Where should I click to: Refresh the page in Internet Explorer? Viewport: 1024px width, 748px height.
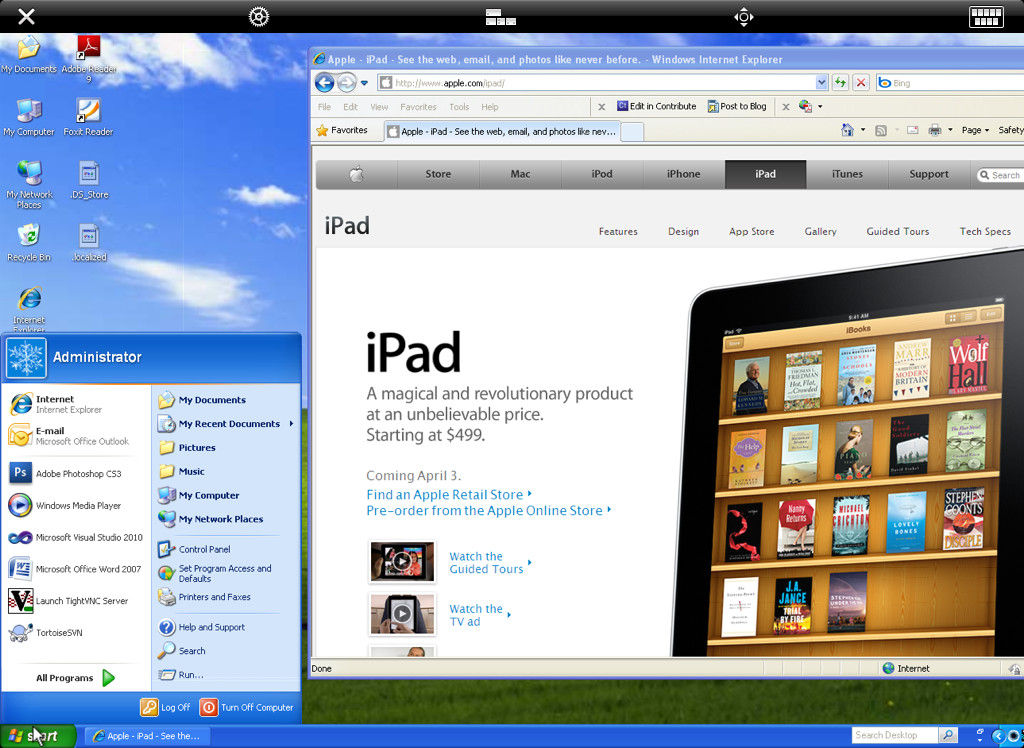tap(840, 82)
